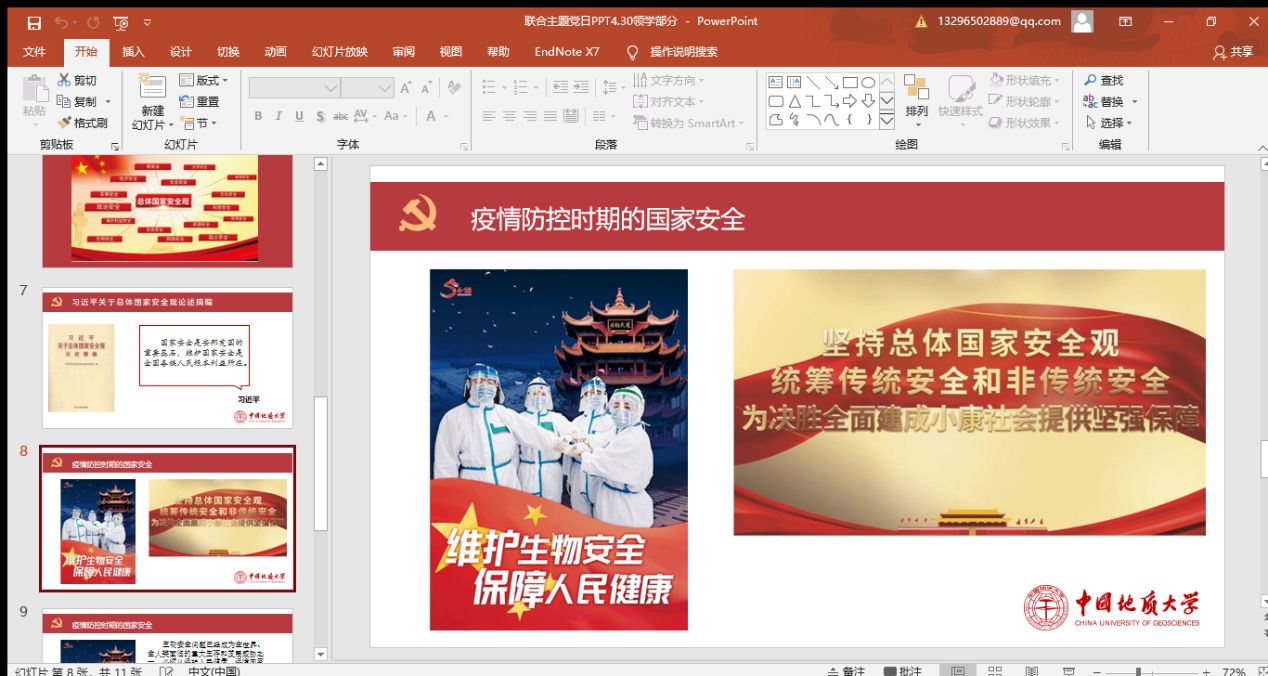Activate the Format Painter (格式刷)
1268x676 pixels.
pos(82,122)
